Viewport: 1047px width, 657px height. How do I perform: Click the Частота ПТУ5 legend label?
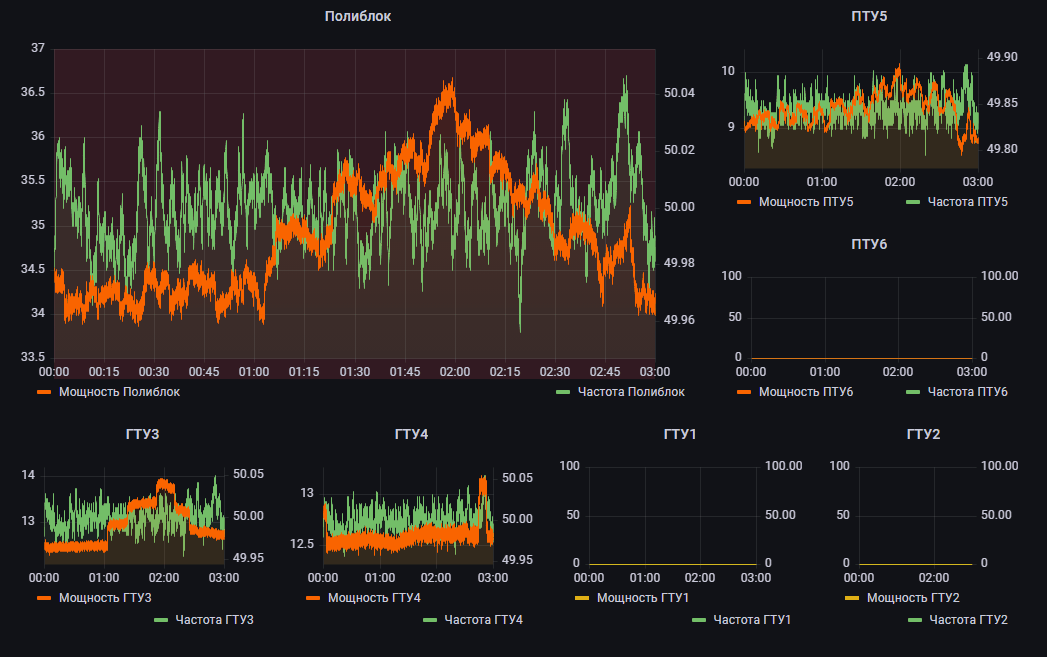coord(966,202)
